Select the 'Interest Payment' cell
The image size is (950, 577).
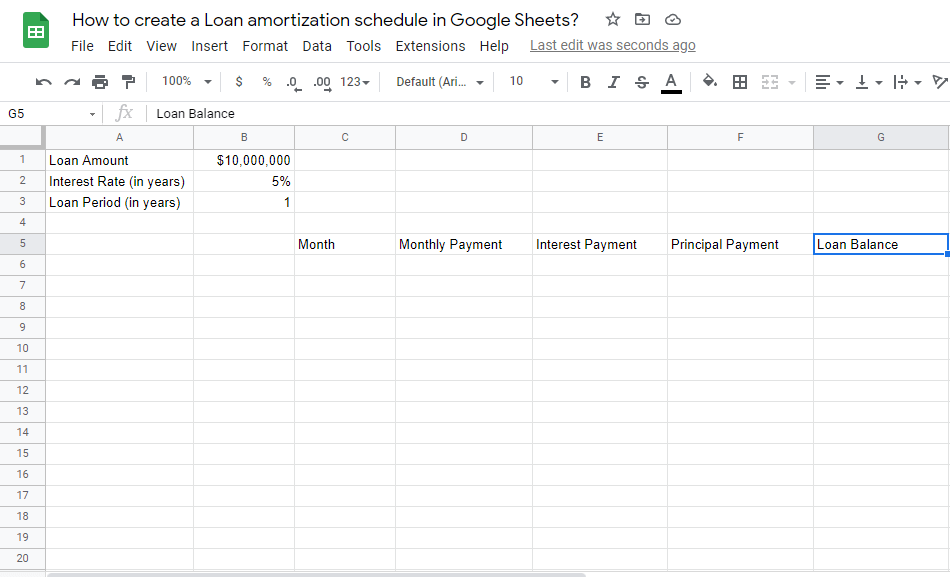point(600,244)
